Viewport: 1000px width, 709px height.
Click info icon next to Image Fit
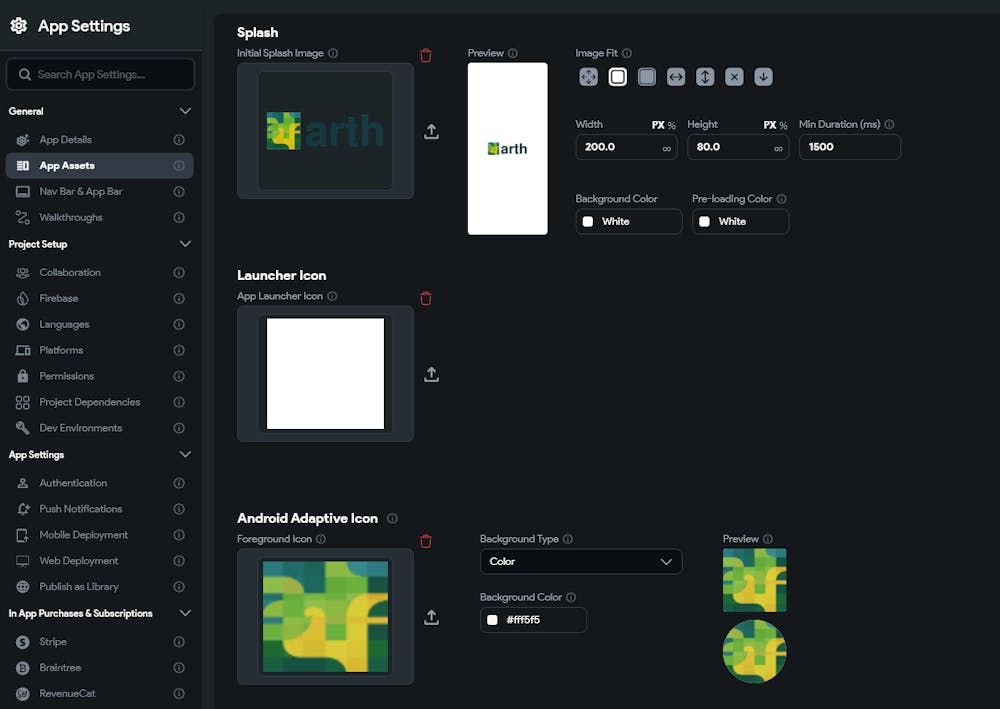[x=627, y=53]
